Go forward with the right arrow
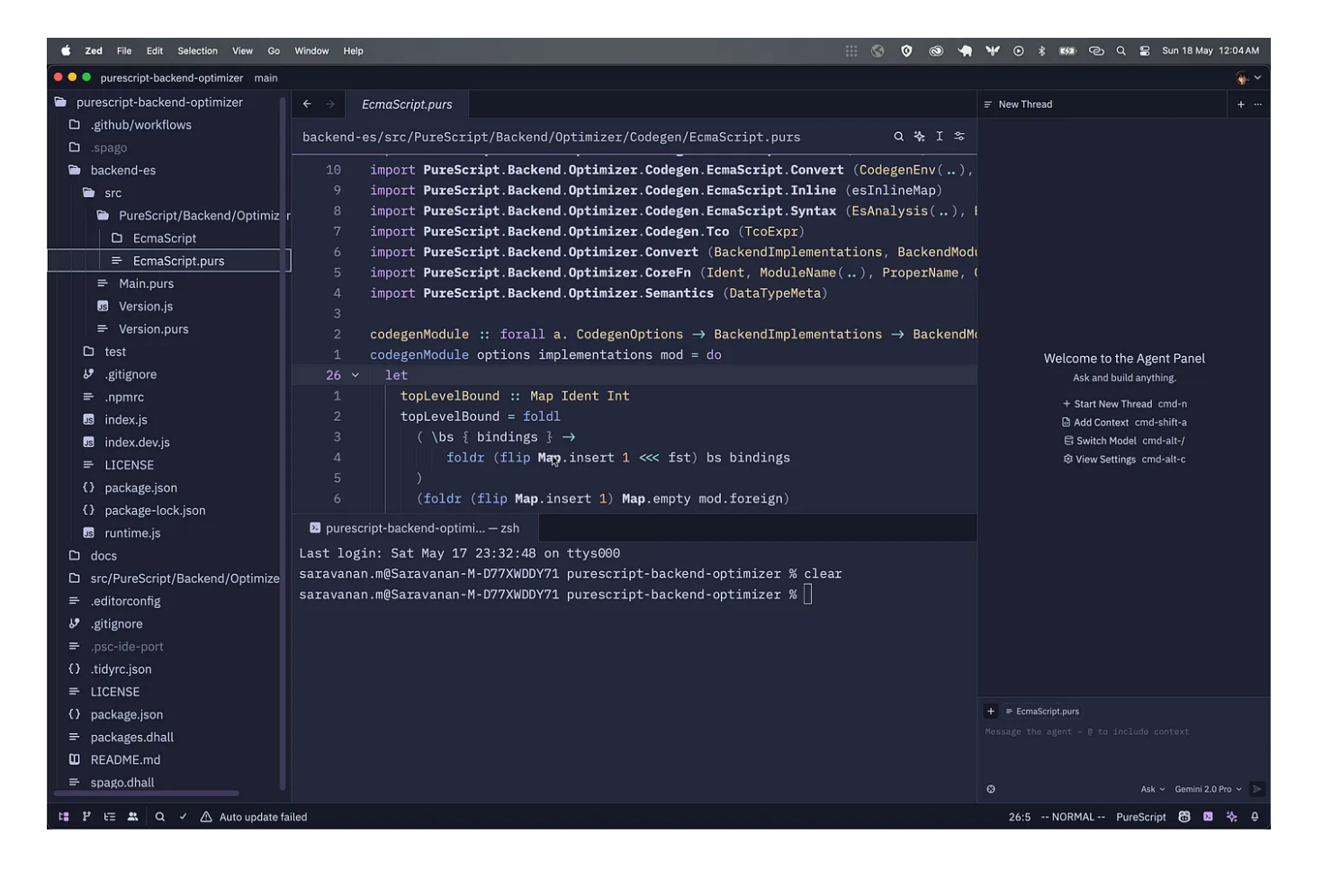The width and height of the screenshot is (1341, 896). point(330,104)
